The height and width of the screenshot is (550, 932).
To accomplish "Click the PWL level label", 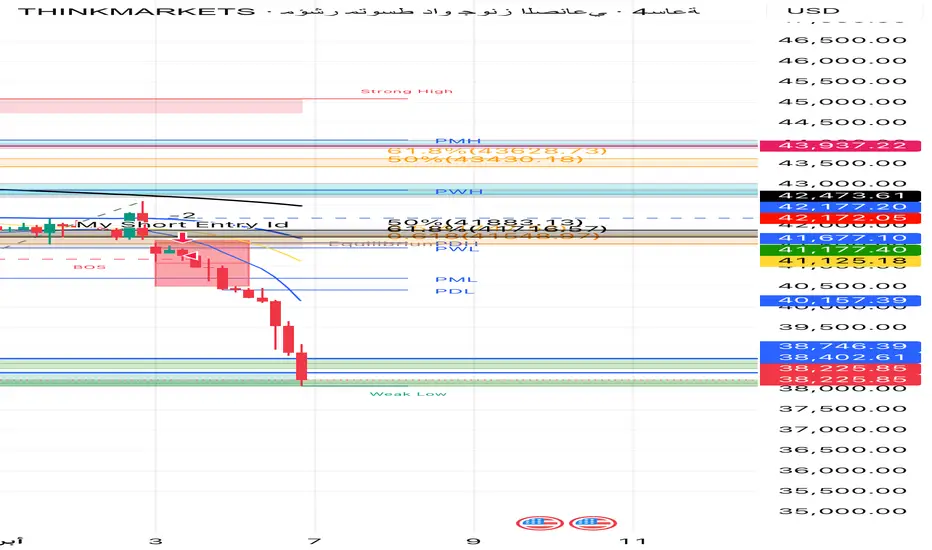I will [x=456, y=249].
